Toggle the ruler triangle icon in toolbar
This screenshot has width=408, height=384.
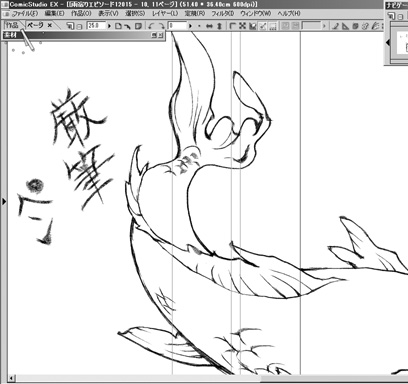pos(345,26)
